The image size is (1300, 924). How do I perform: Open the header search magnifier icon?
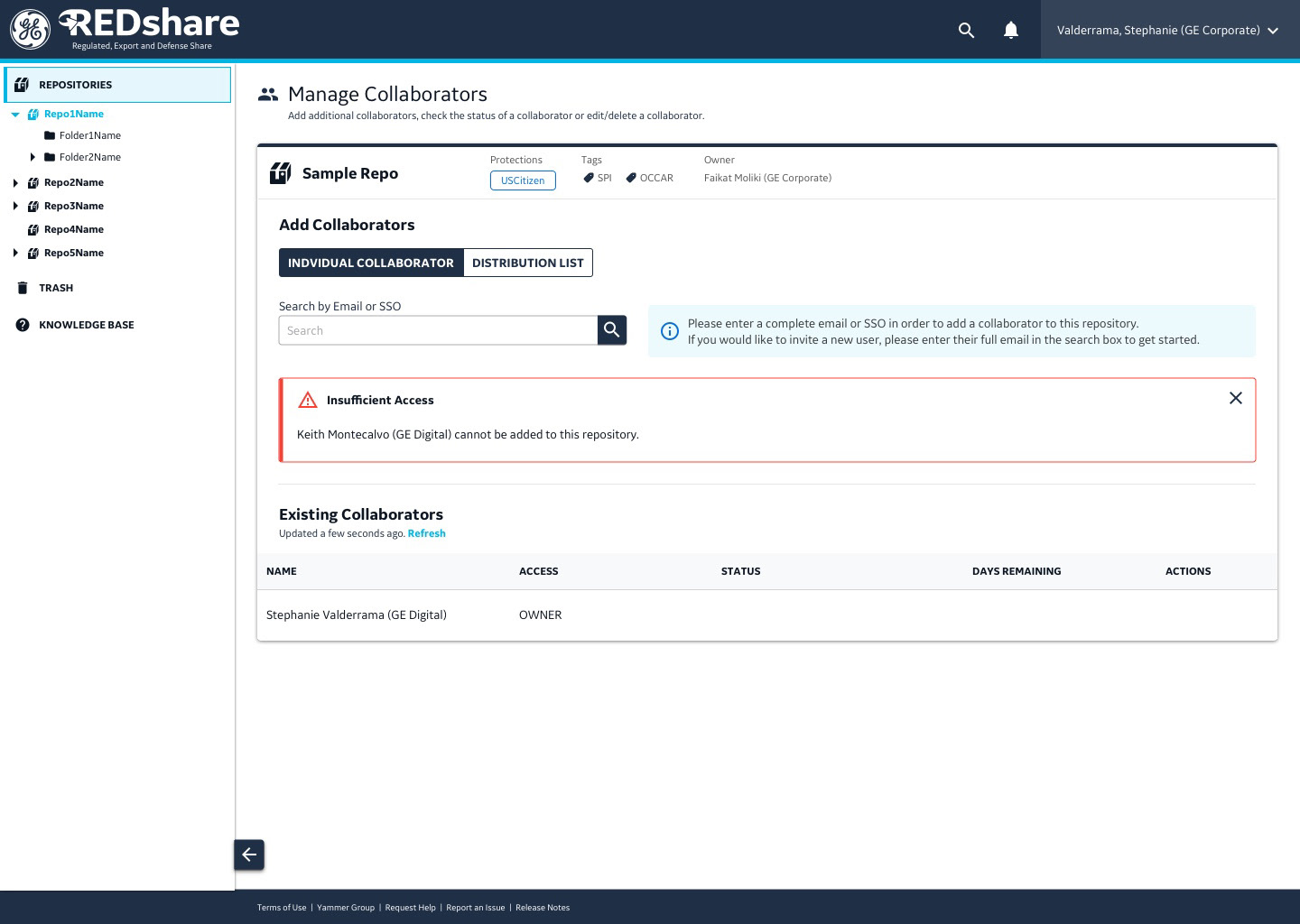coord(966,31)
